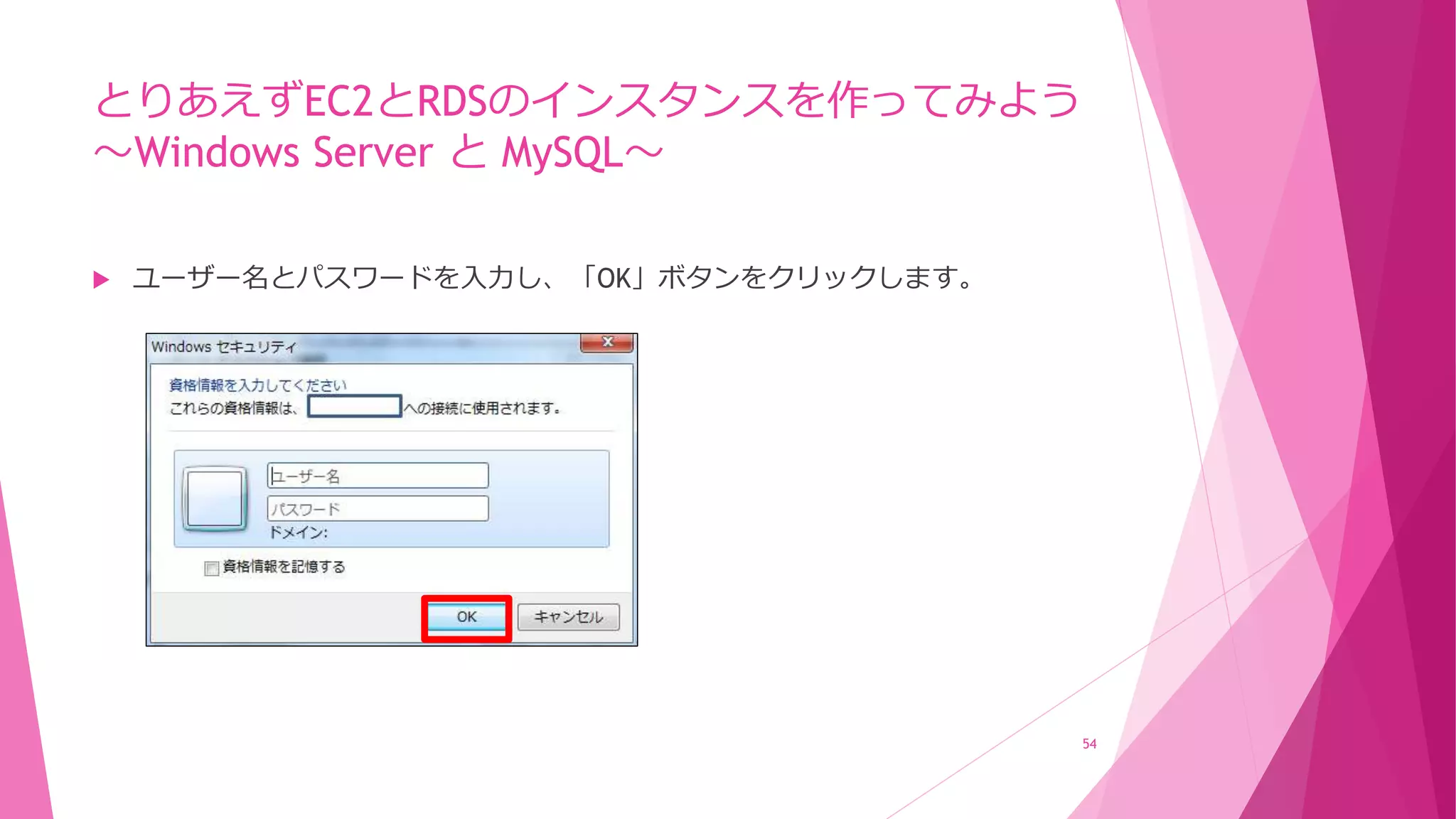Click slide page number 54
Viewport: 1456px width, 819px height.
coord(1089,744)
